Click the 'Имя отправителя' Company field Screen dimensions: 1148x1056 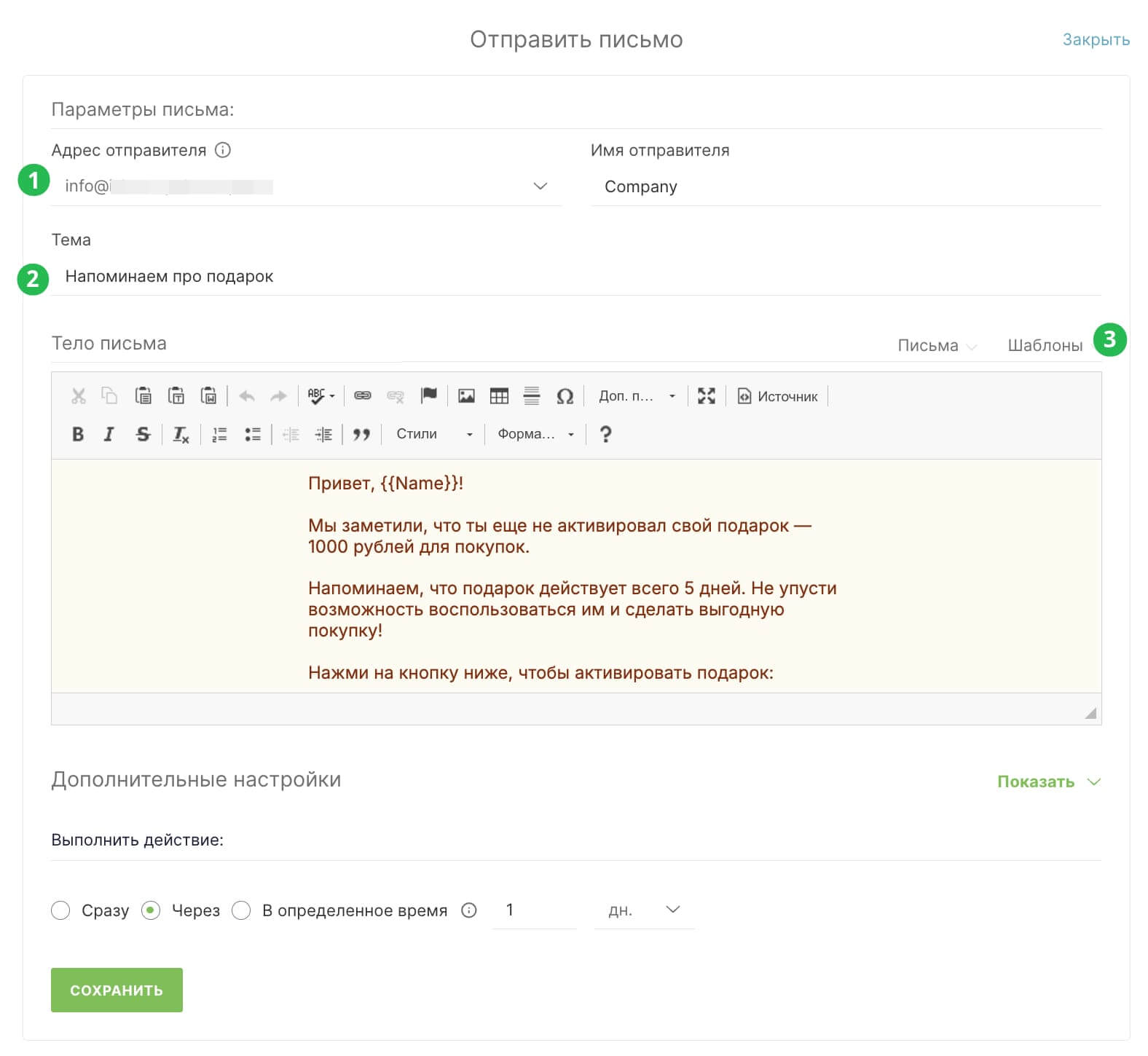pyautogui.click(x=846, y=186)
